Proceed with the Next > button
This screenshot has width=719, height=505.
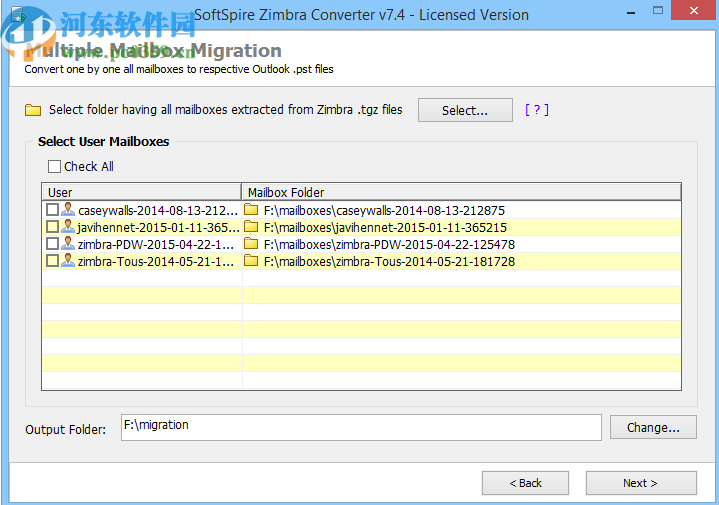click(x=641, y=483)
